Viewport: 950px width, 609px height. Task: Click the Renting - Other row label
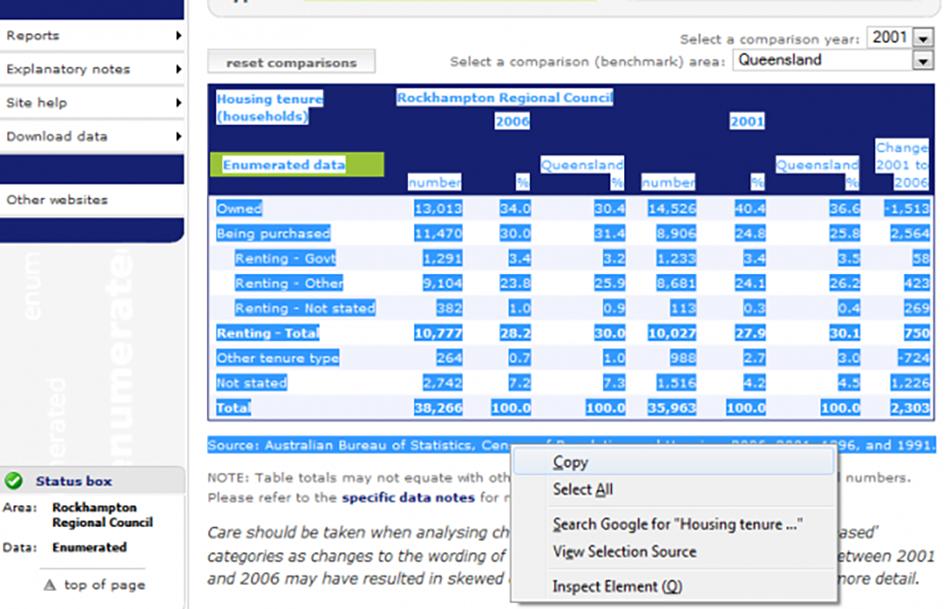pyautogui.click(x=288, y=283)
